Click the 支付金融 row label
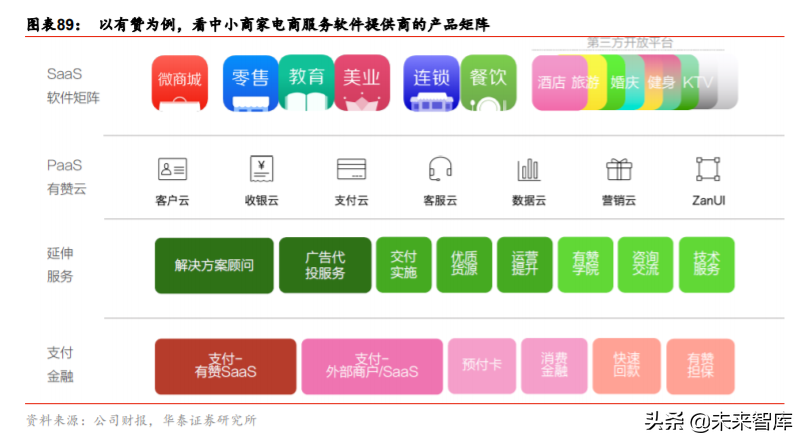 pyautogui.click(x=60, y=364)
